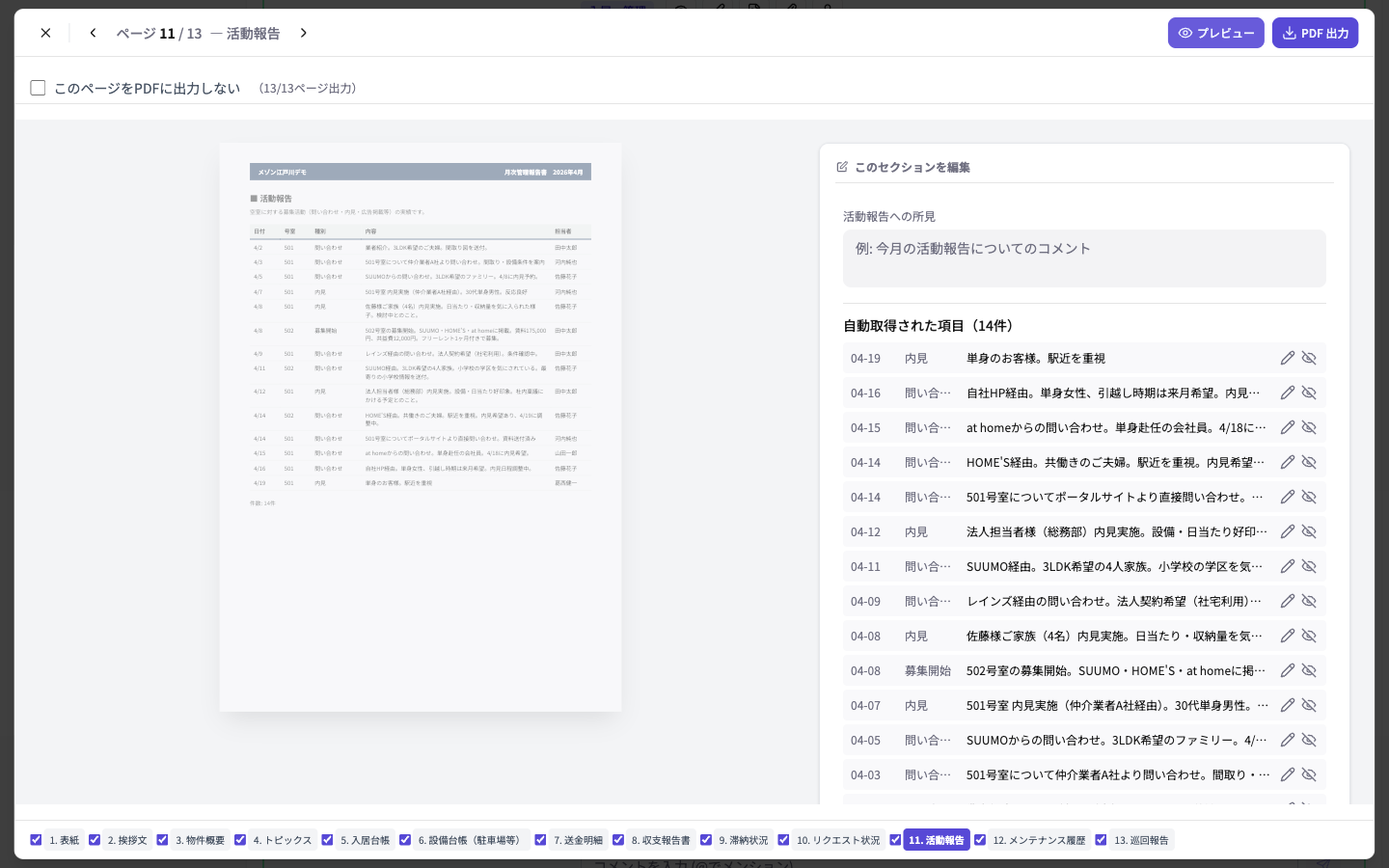Viewport: 1389px width, 868px height.
Task: Hide the 04-07 内見 501号室 entry
Action: [1309, 705]
